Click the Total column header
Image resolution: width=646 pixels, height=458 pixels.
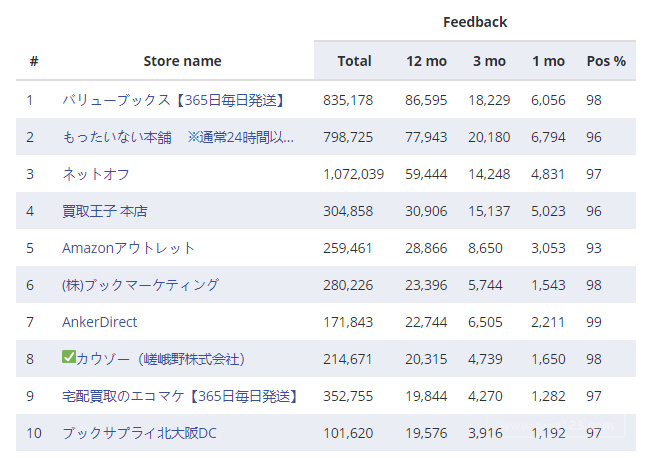point(354,61)
